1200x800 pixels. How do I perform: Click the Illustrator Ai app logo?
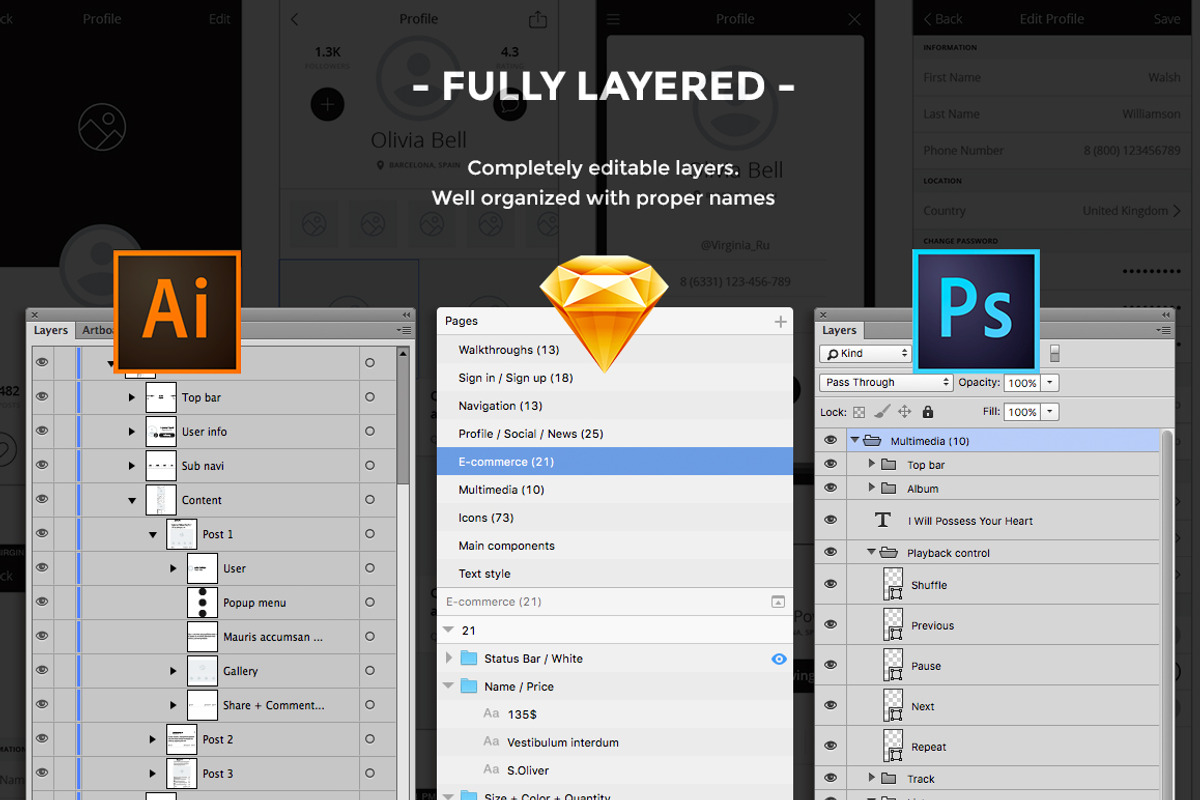[178, 312]
